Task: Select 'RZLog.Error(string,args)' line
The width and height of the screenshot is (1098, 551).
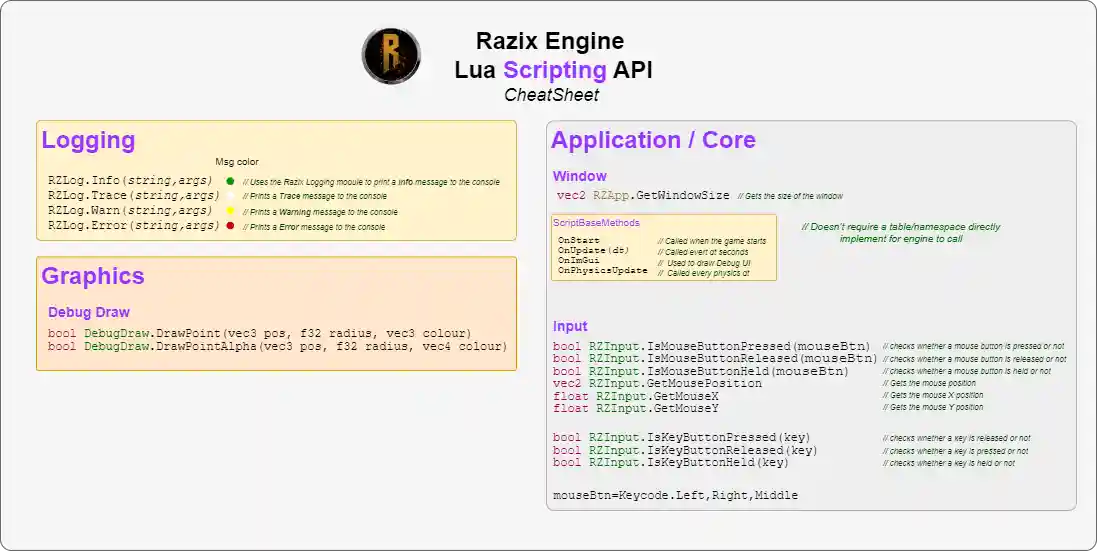Action: pyautogui.click(x=134, y=225)
